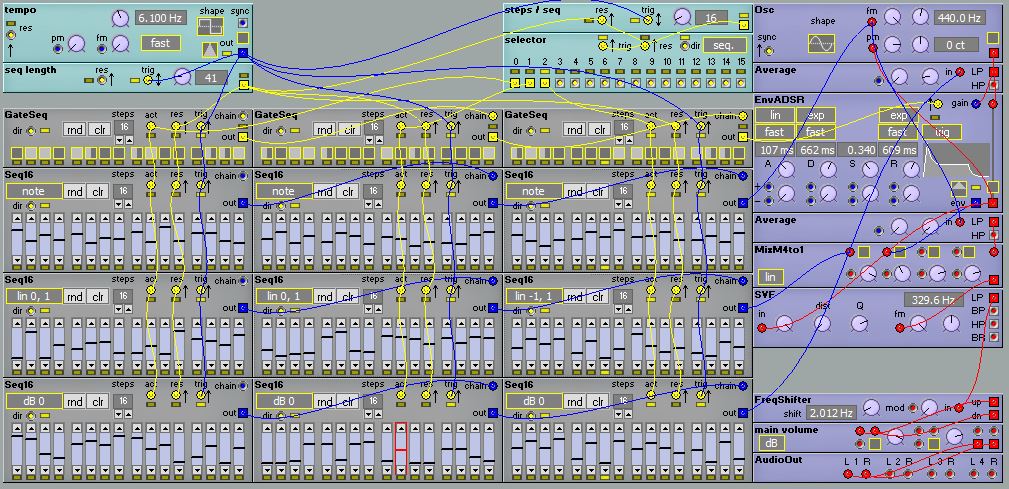Screen dimensions: 1009x489
Task: Click the AudioOut L 1 jack
Action: (x=847, y=474)
